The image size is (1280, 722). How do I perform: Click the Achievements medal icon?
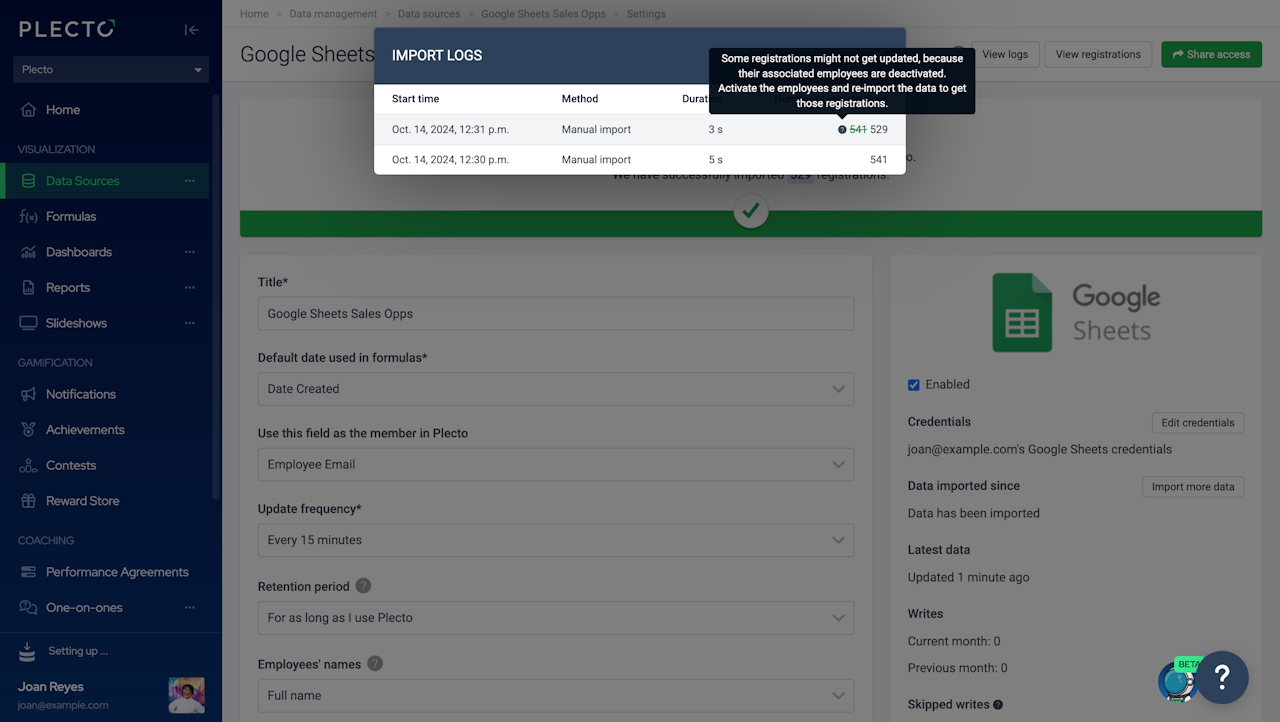[28, 430]
